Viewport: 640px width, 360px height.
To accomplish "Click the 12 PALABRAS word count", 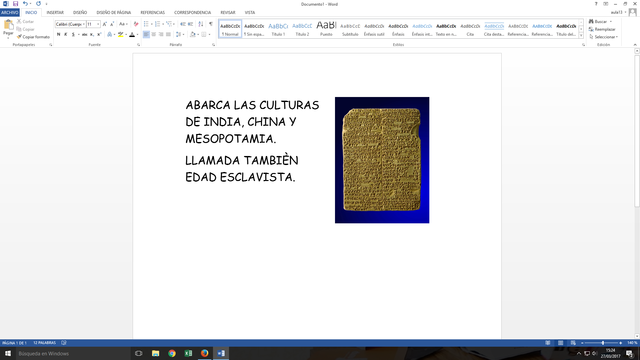I will click(44, 343).
